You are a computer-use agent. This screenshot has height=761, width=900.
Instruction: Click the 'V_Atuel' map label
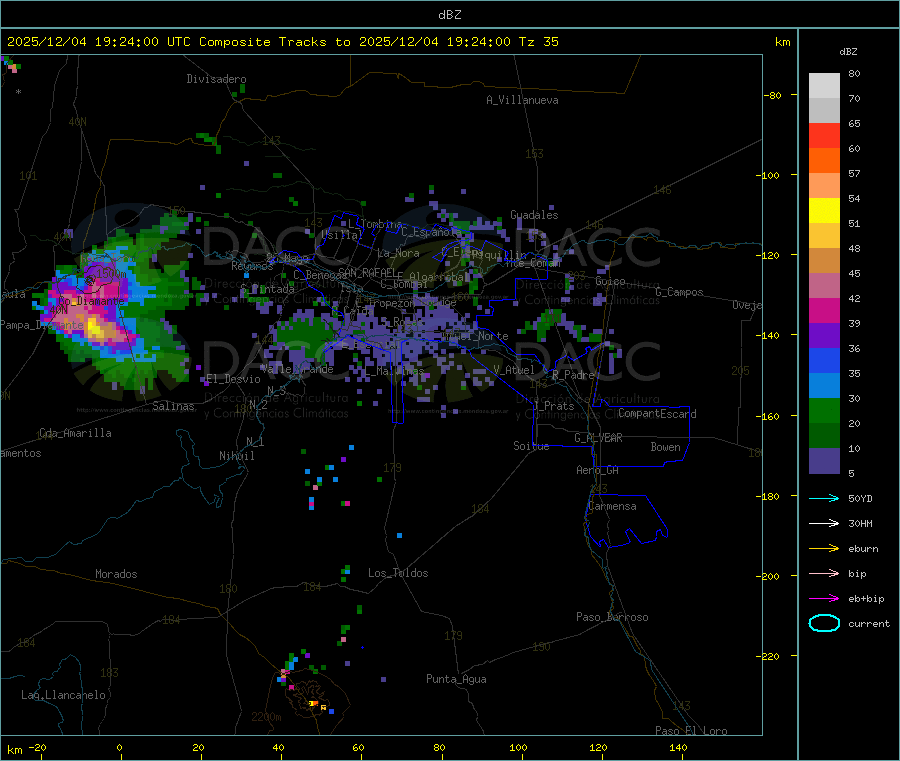(514, 370)
